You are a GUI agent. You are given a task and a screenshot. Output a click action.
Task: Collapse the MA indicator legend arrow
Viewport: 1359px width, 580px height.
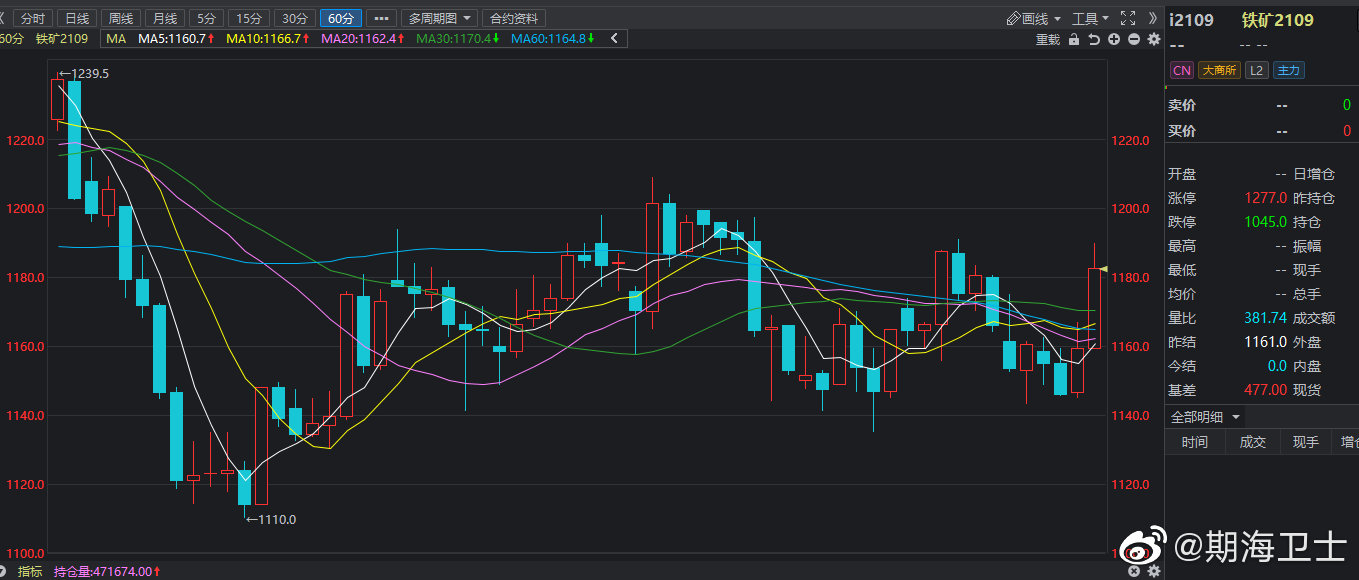pyautogui.click(x=614, y=39)
